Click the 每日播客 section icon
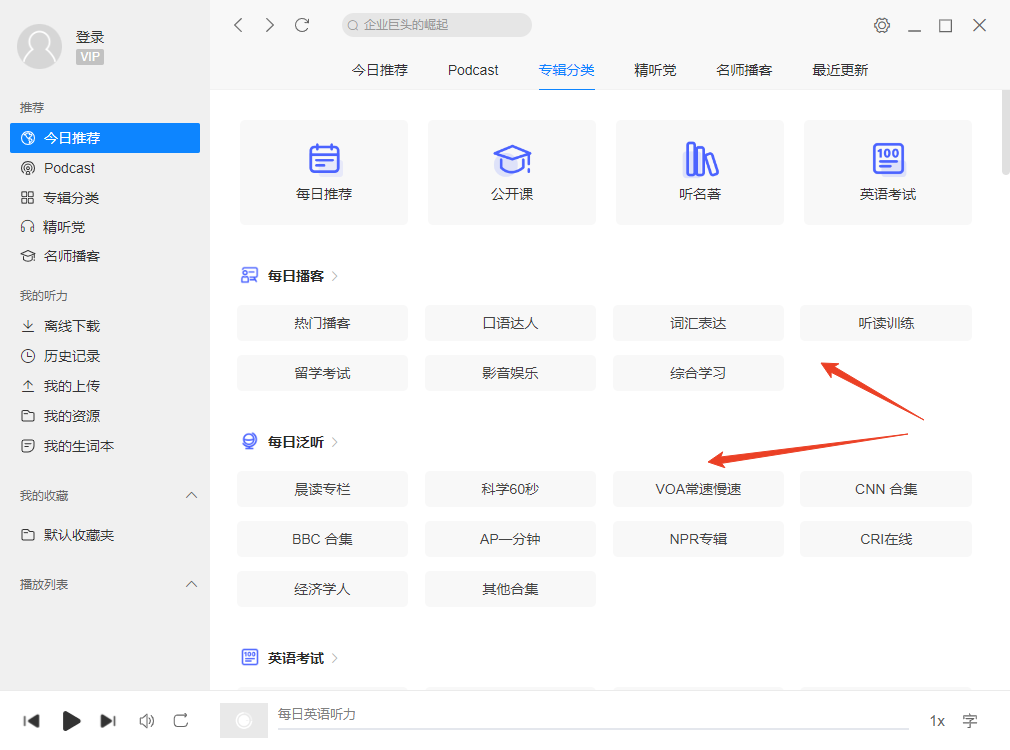This screenshot has height=750, width=1010. point(249,276)
